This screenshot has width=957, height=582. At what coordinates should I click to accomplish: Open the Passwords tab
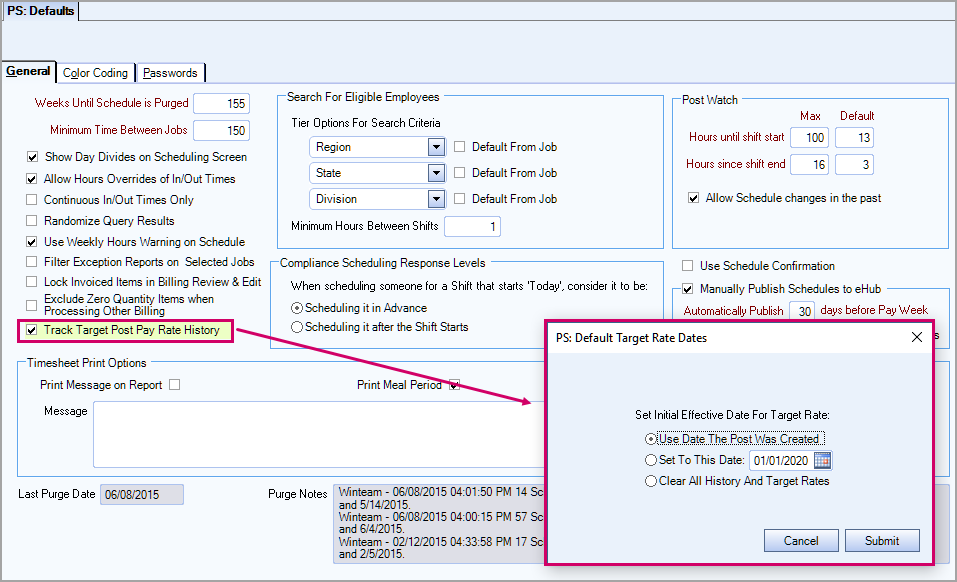(x=170, y=73)
